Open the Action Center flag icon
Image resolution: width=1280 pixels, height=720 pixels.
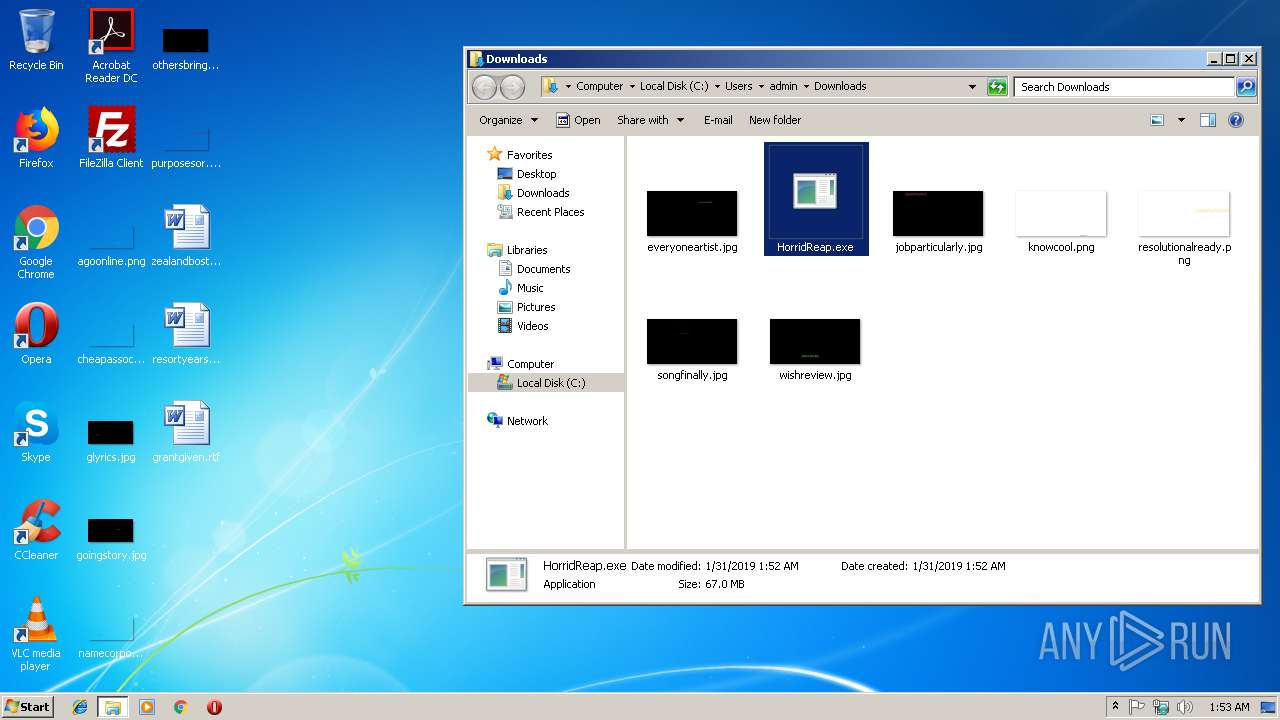click(x=1137, y=707)
